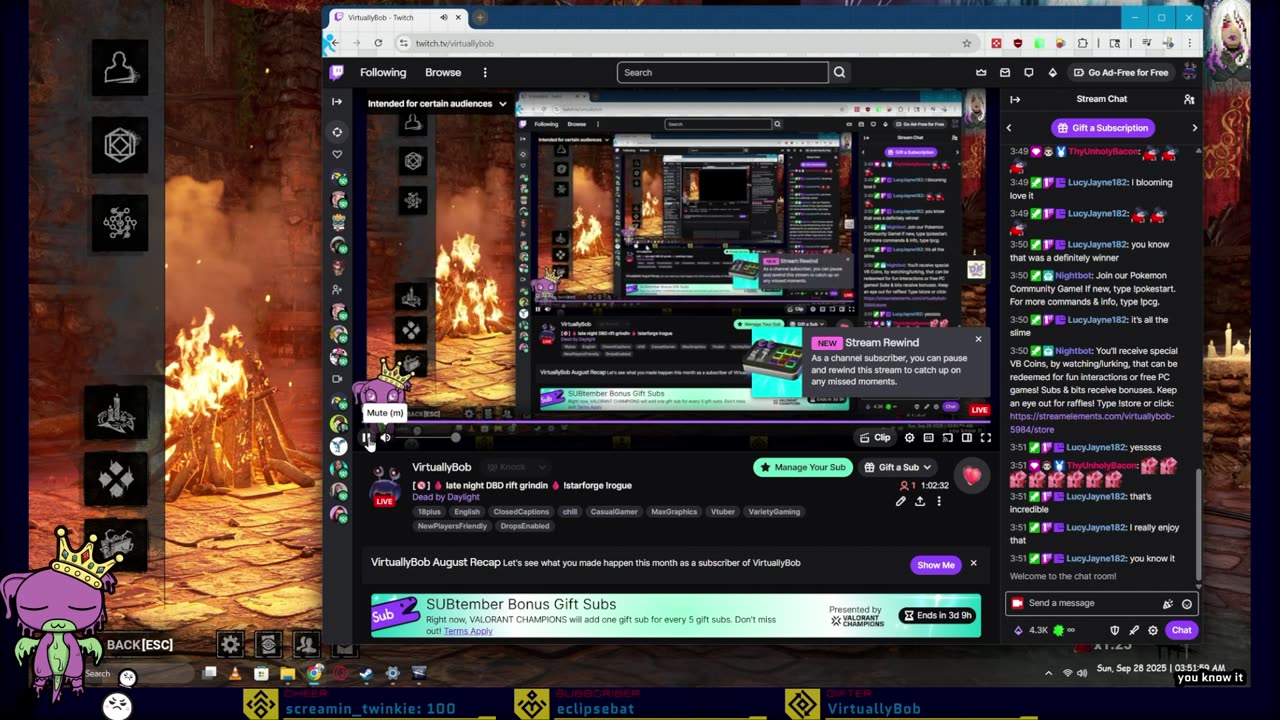Viewport: 1280px width, 720px height.
Task: Open the Following tab
Action: (x=383, y=72)
